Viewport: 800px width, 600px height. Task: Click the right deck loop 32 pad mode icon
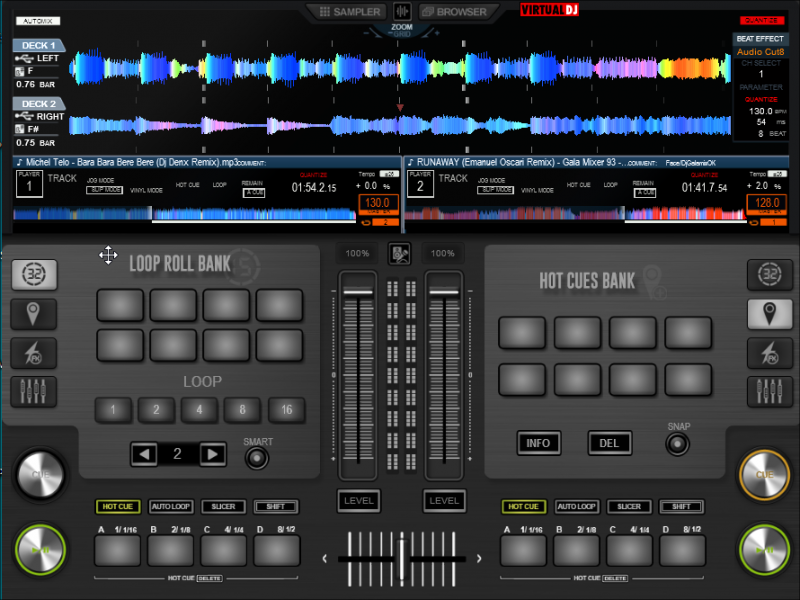pos(770,274)
